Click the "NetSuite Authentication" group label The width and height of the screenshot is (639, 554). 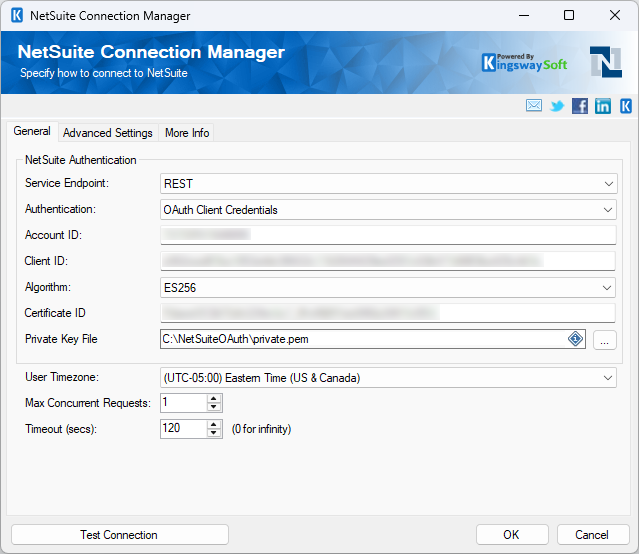pyautogui.click(x=81, y=160)
